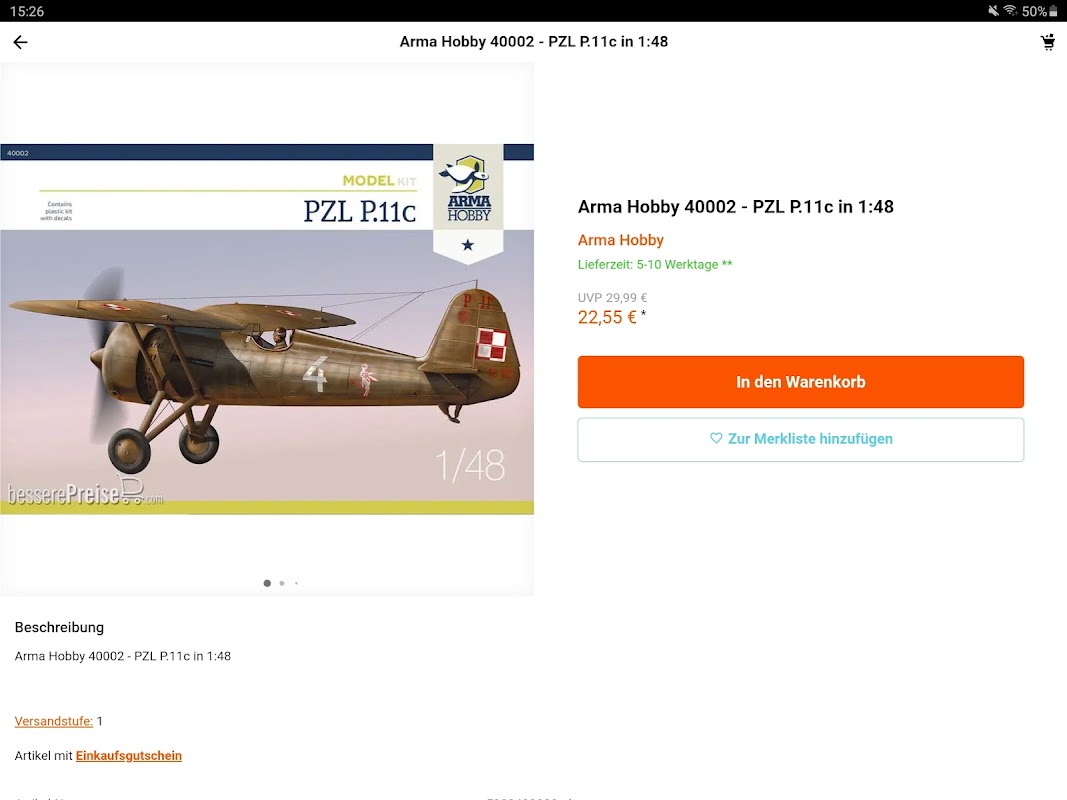Click the Lieferzeit 5-10 Werktage text

[x=655, y=265]
